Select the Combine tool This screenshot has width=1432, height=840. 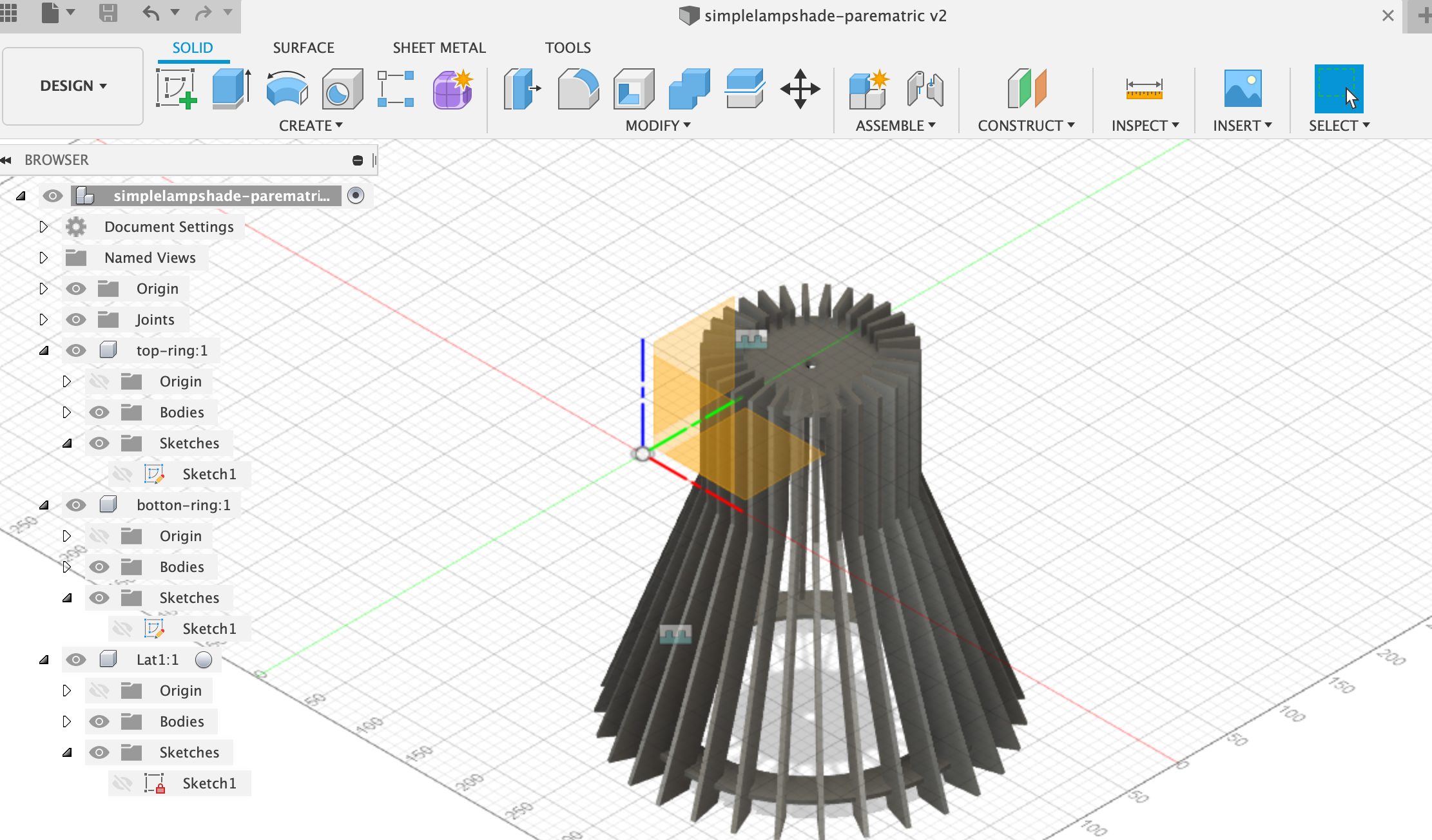point(689,88)
